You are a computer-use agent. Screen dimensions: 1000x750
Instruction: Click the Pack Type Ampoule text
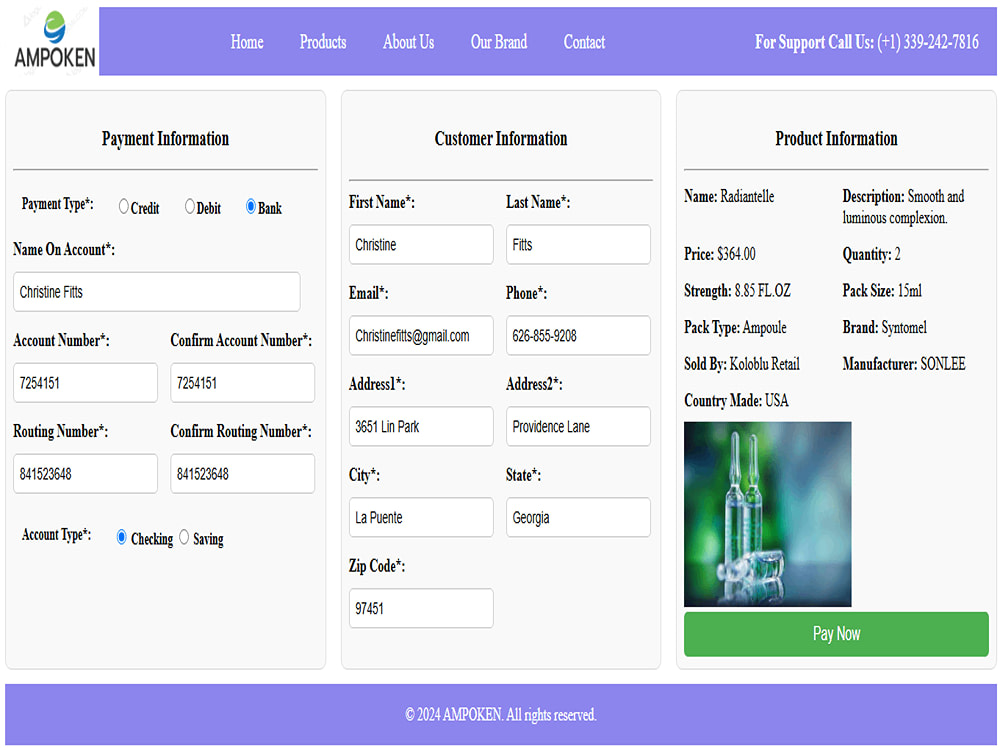point(735,328)
